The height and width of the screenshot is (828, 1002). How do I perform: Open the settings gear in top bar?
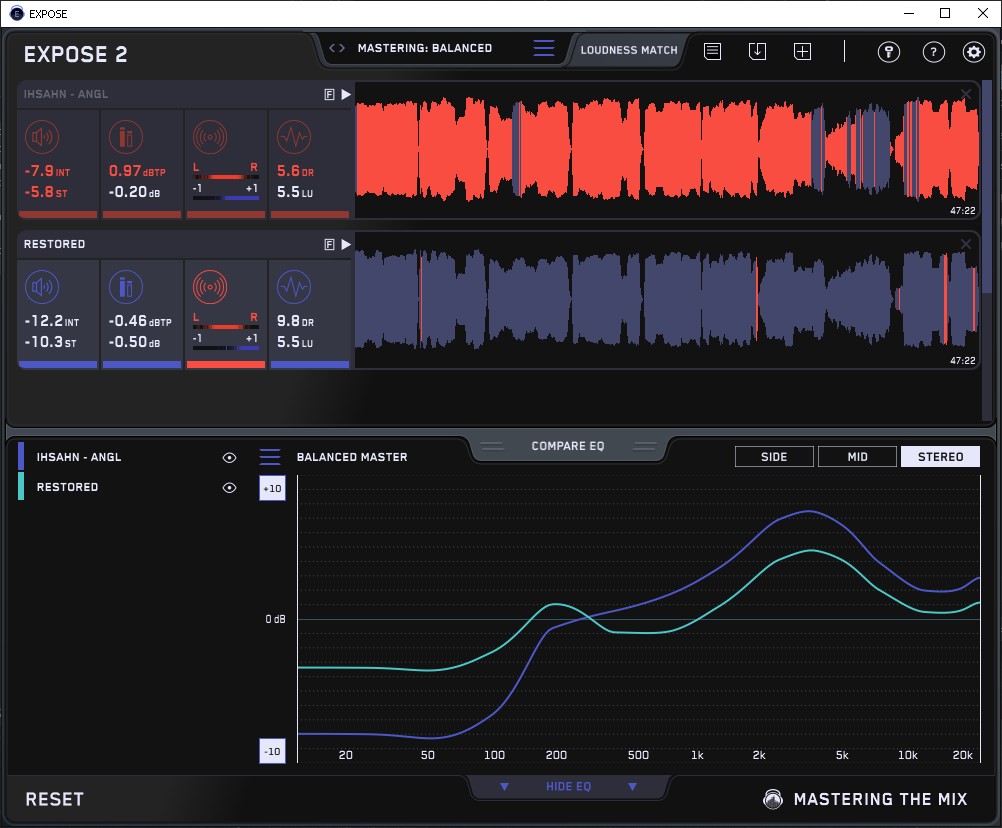point(973,52)
